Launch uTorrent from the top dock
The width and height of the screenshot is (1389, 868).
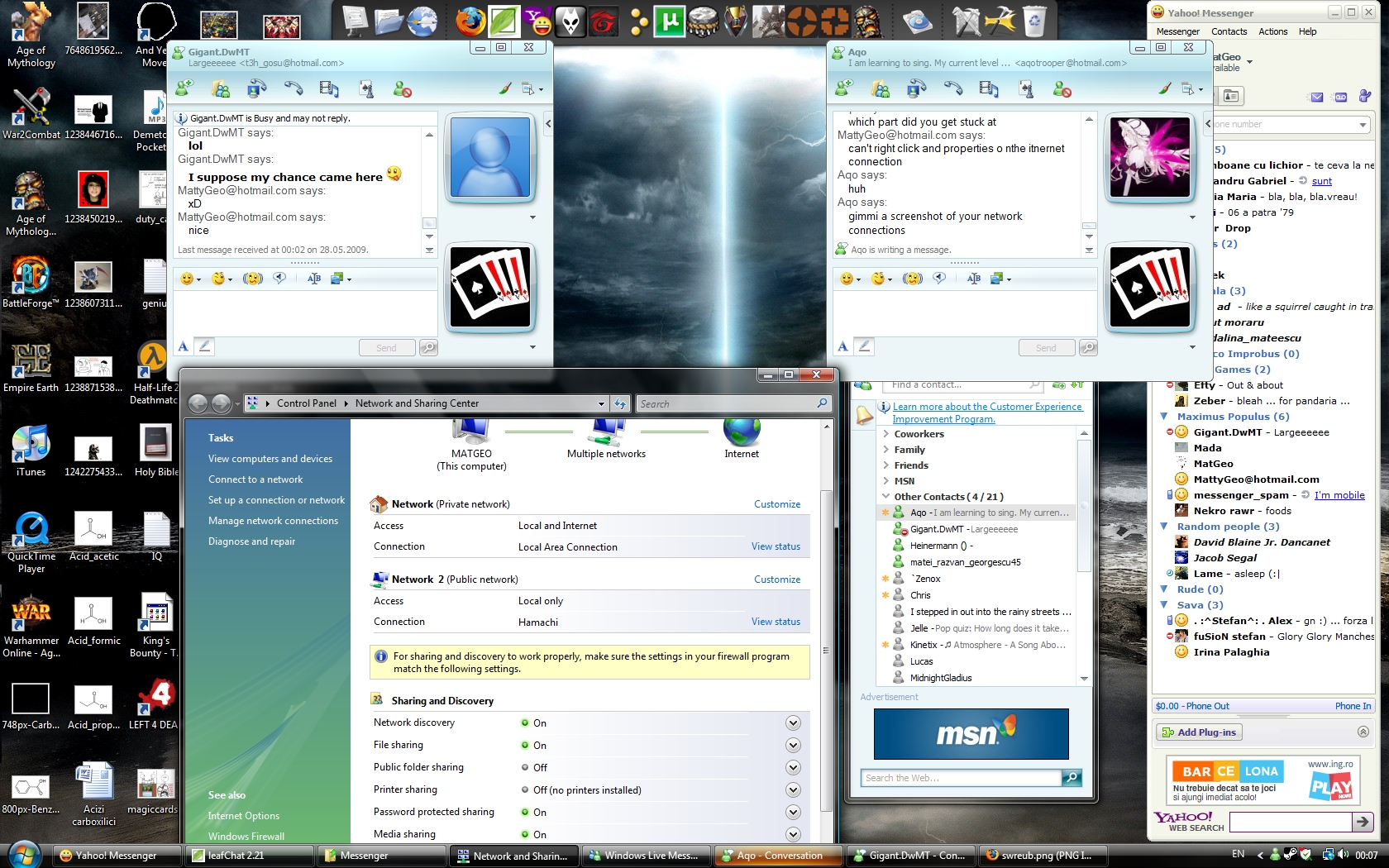pyautogui.click(x=670, y=21)
